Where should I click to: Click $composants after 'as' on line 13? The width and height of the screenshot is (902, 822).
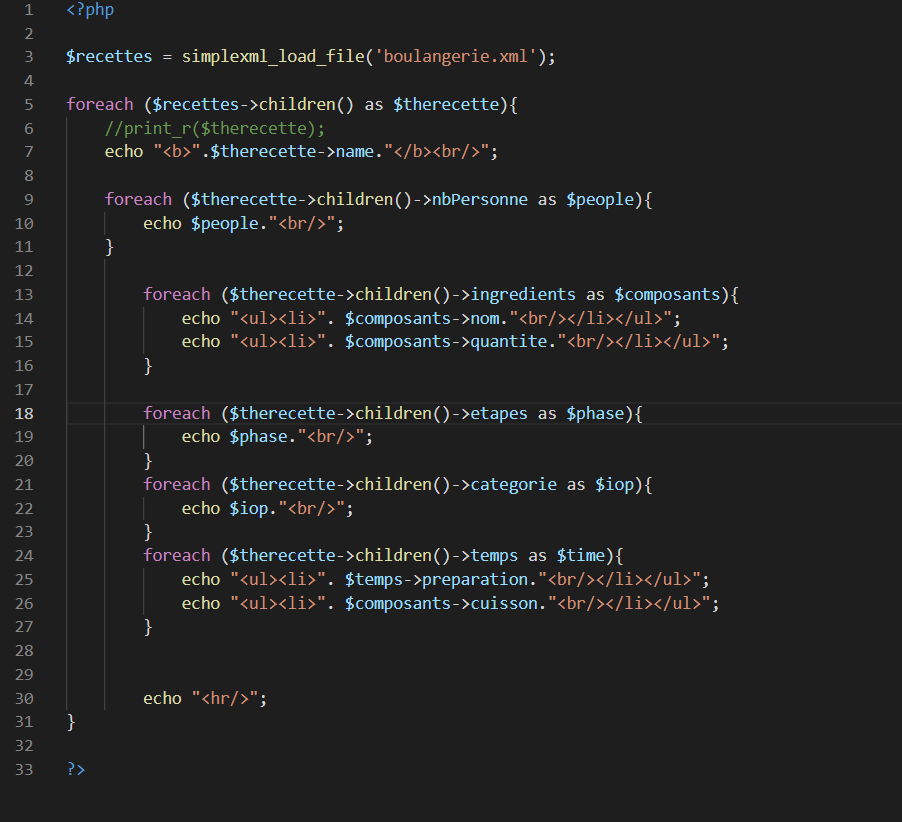coord(667,295)
